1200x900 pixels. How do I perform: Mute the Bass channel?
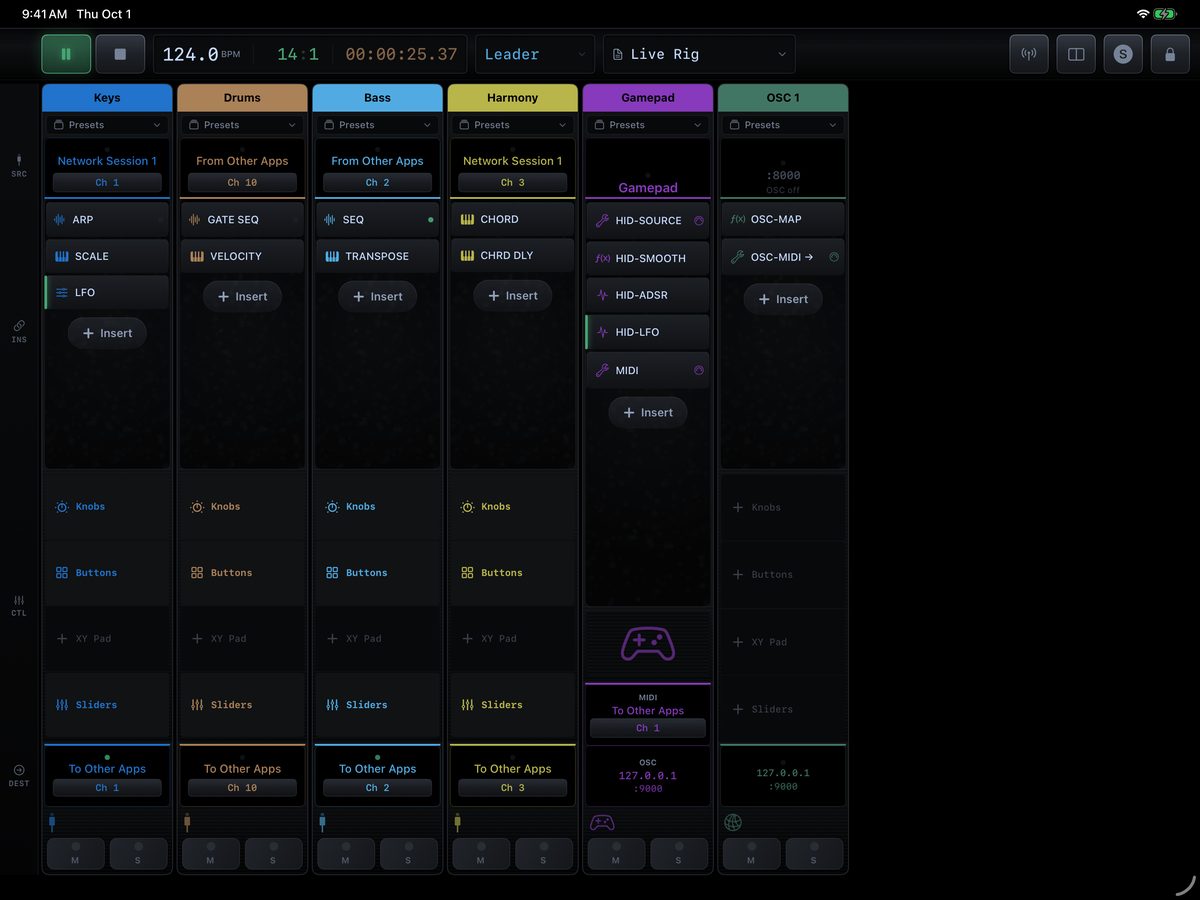click(345, 854)
